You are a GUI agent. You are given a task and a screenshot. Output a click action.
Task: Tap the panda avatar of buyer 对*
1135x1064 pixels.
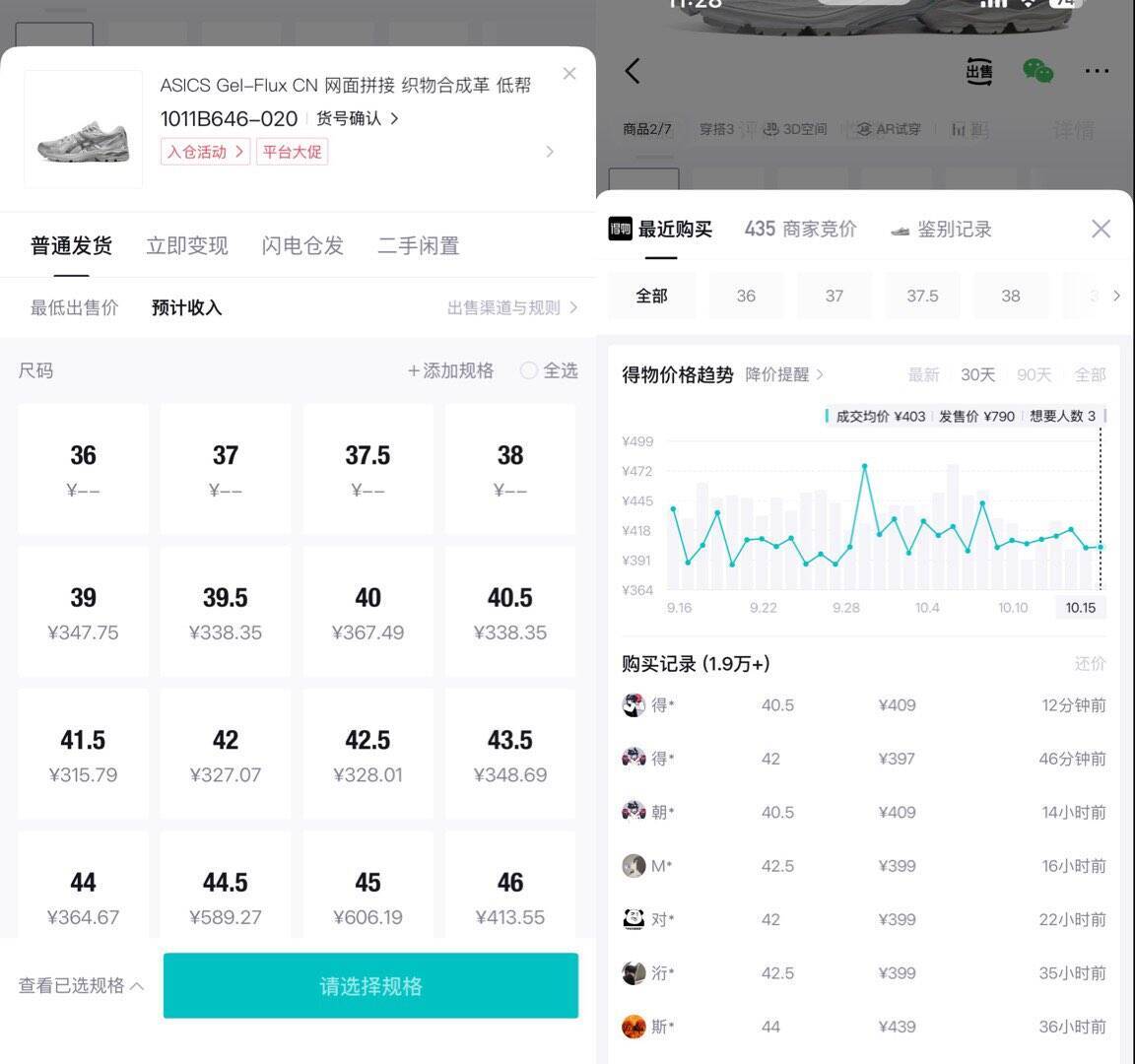click(x=634, y=919)
